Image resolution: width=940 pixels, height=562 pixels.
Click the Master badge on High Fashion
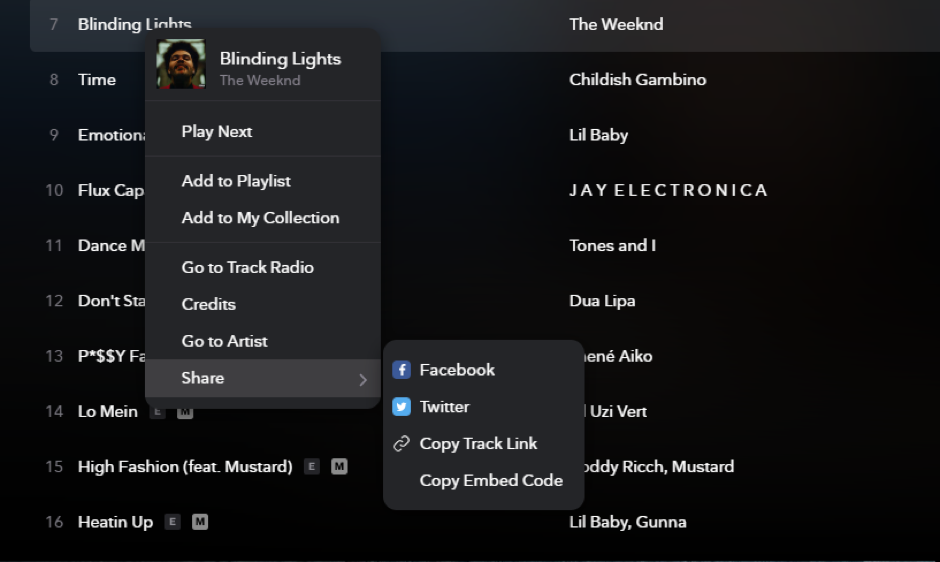[339, 466]
